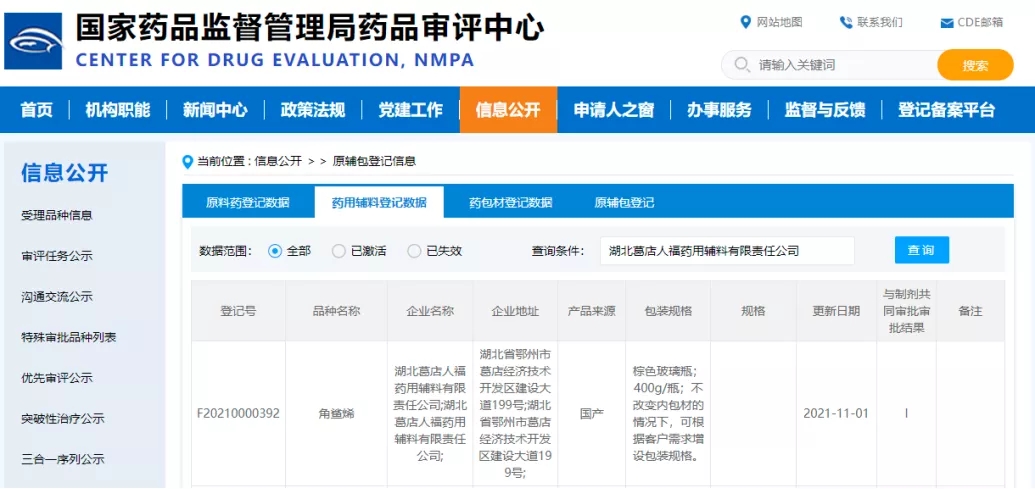1035x489 pixels.
Task: Open 审评任务公示 in sidebar
Action: pos(57,256)
